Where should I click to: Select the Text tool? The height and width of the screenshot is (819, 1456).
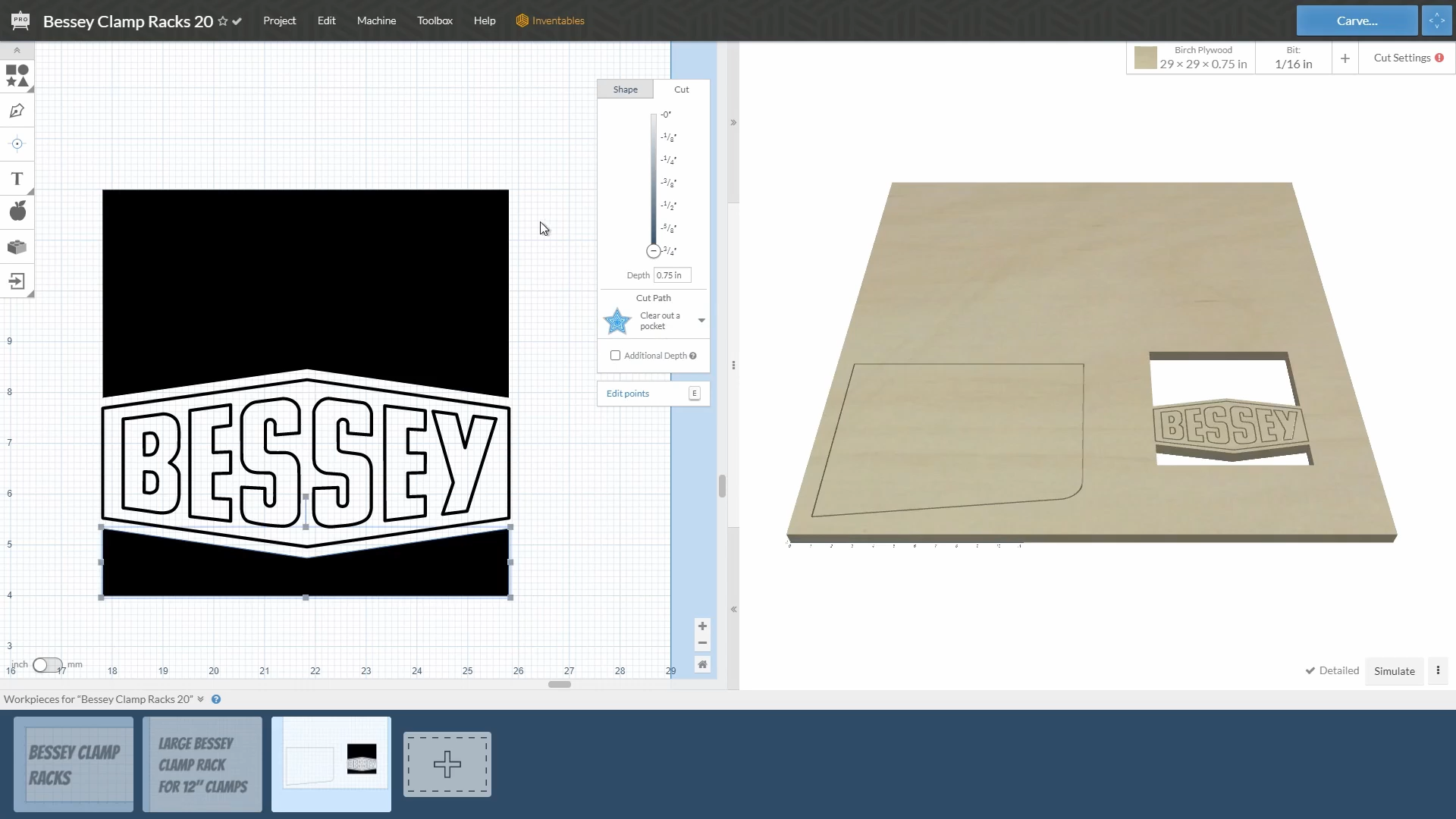17,179
